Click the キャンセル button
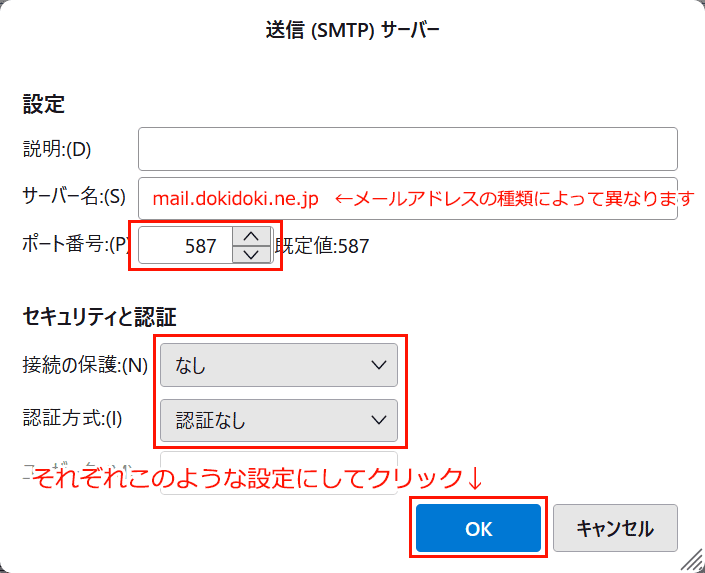Screen dimensions: 705x573 [x=615, y=528]
